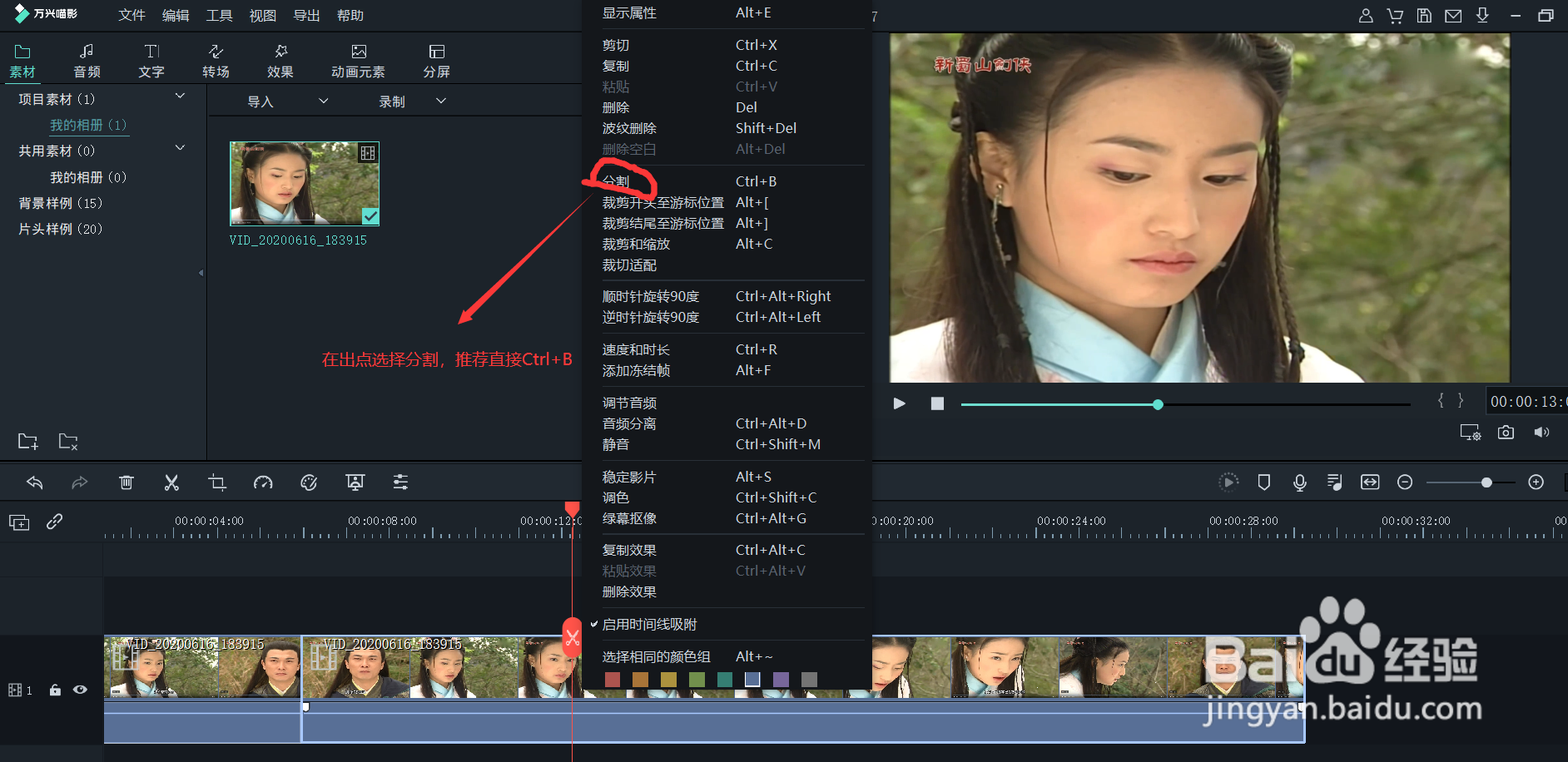The width and height of the screenshot is (1568, 762).
Task: Click the redo arrow in timeline toolbar
Action: (80, 482)
